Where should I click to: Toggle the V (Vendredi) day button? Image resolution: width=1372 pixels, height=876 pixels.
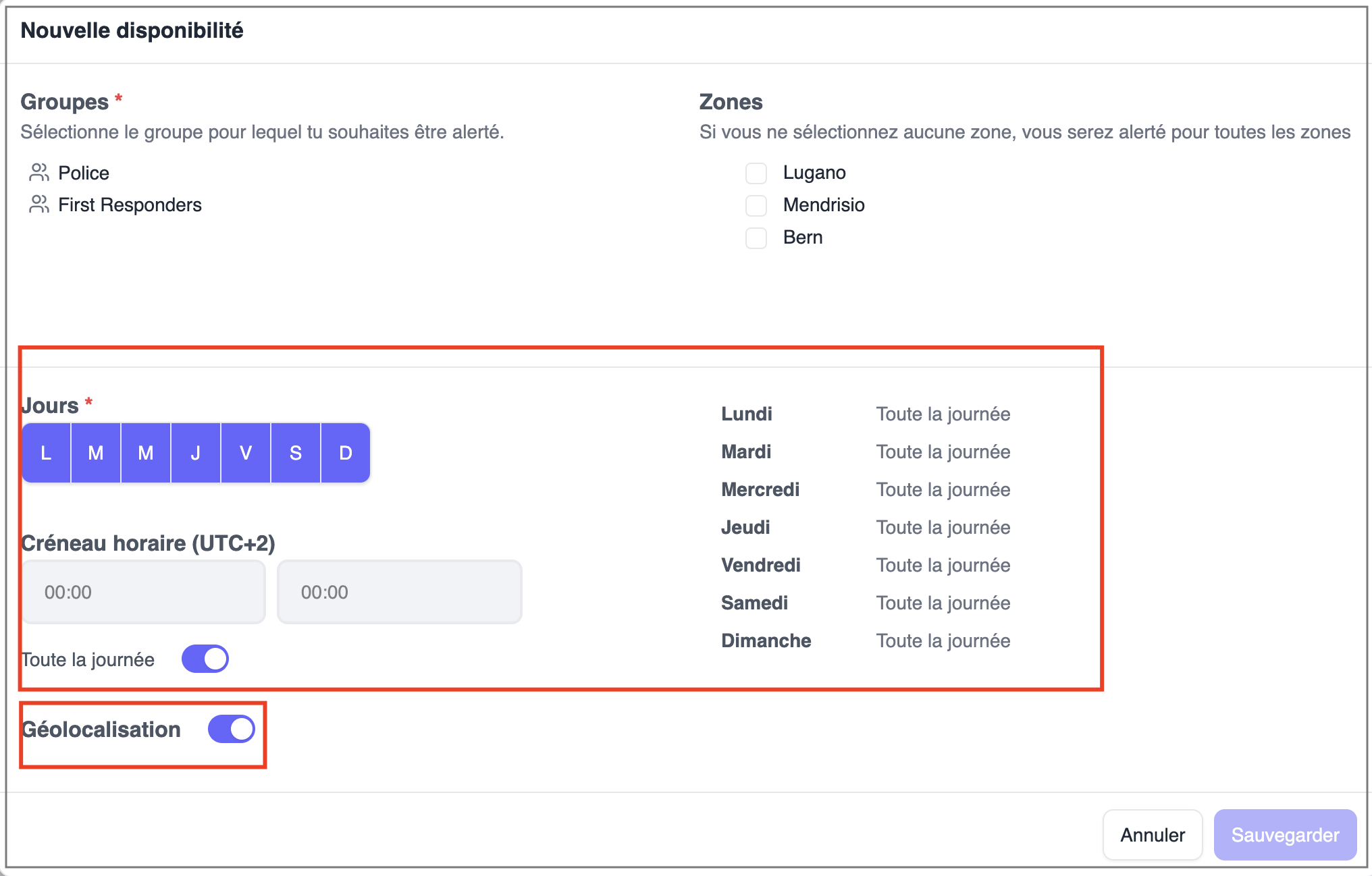[x=246, y=453]
